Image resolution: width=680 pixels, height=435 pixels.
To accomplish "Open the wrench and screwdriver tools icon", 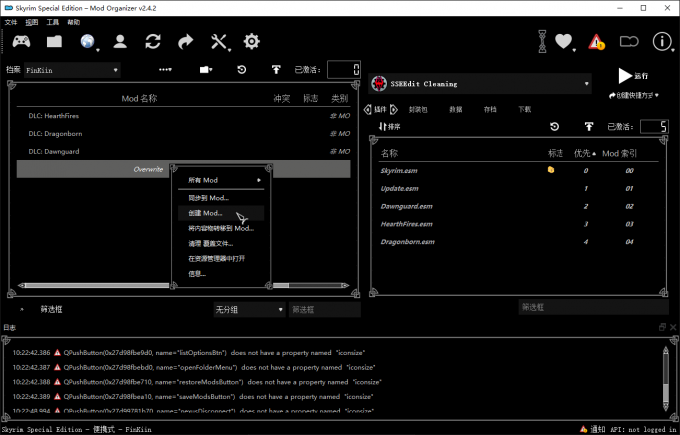I will 219,42.
